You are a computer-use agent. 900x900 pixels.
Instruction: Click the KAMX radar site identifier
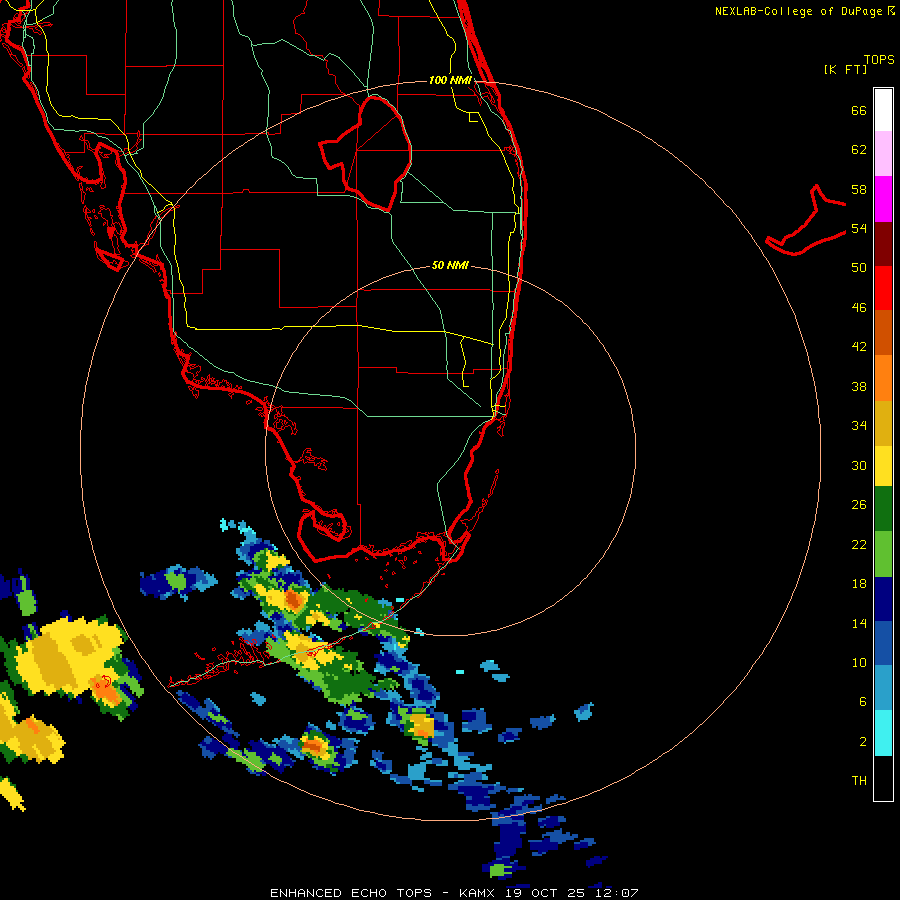point(479,893)
